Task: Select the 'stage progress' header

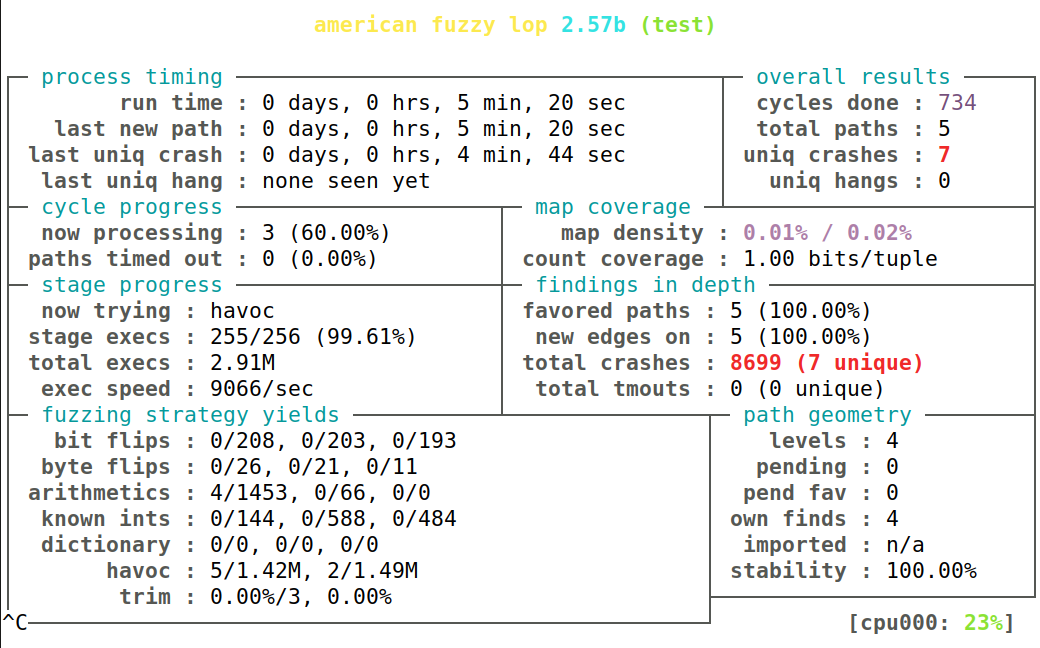Action: (132, 285)
